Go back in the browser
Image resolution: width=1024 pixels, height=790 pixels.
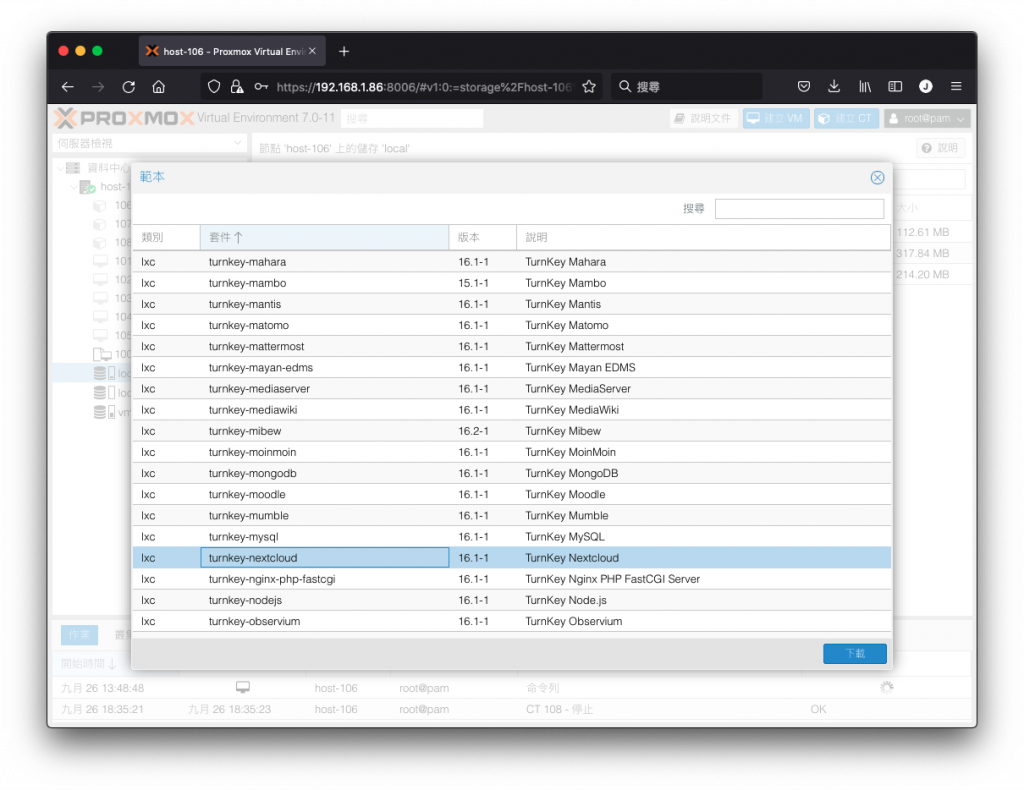pos(68,87)
